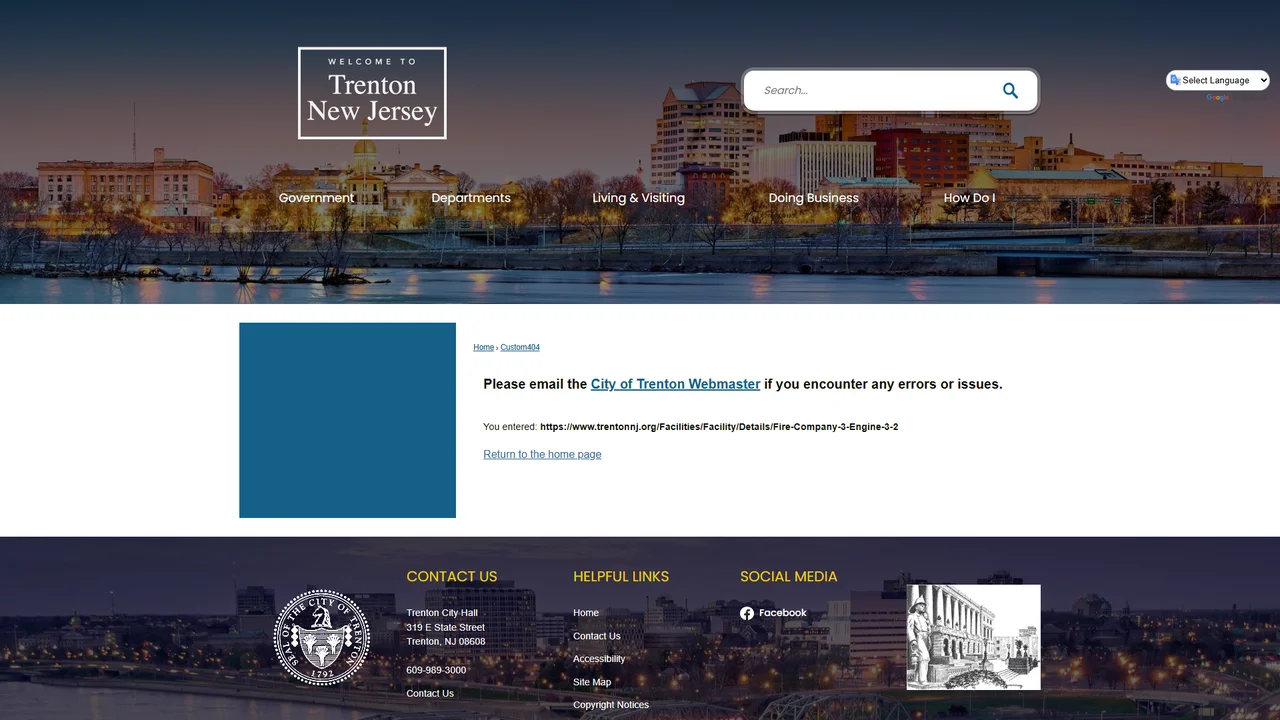This screenshot has height=720, width=1280.
Task: Click Return to the home page link
Action: [x=542, y=454]
